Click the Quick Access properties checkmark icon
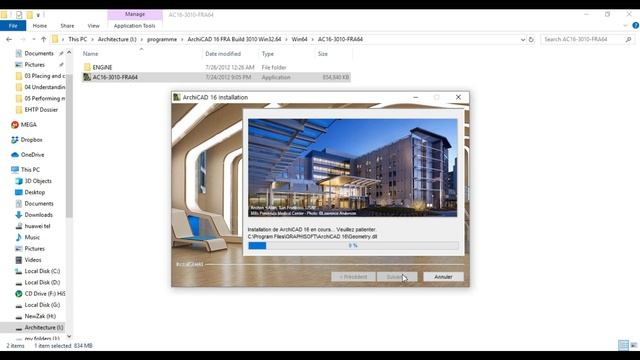Viewport: 640px width, 360px height. click(19, 15)
